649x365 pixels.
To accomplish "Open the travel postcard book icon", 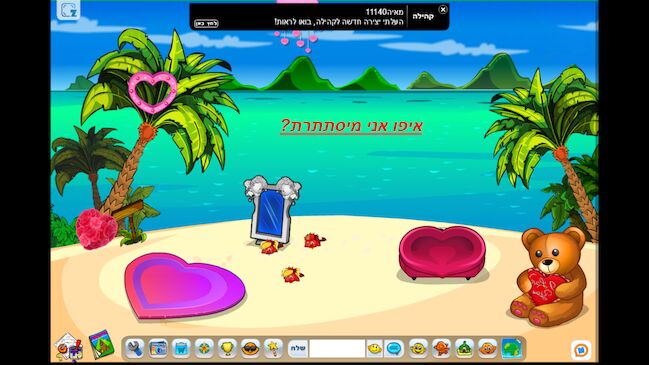I will 101,344.
